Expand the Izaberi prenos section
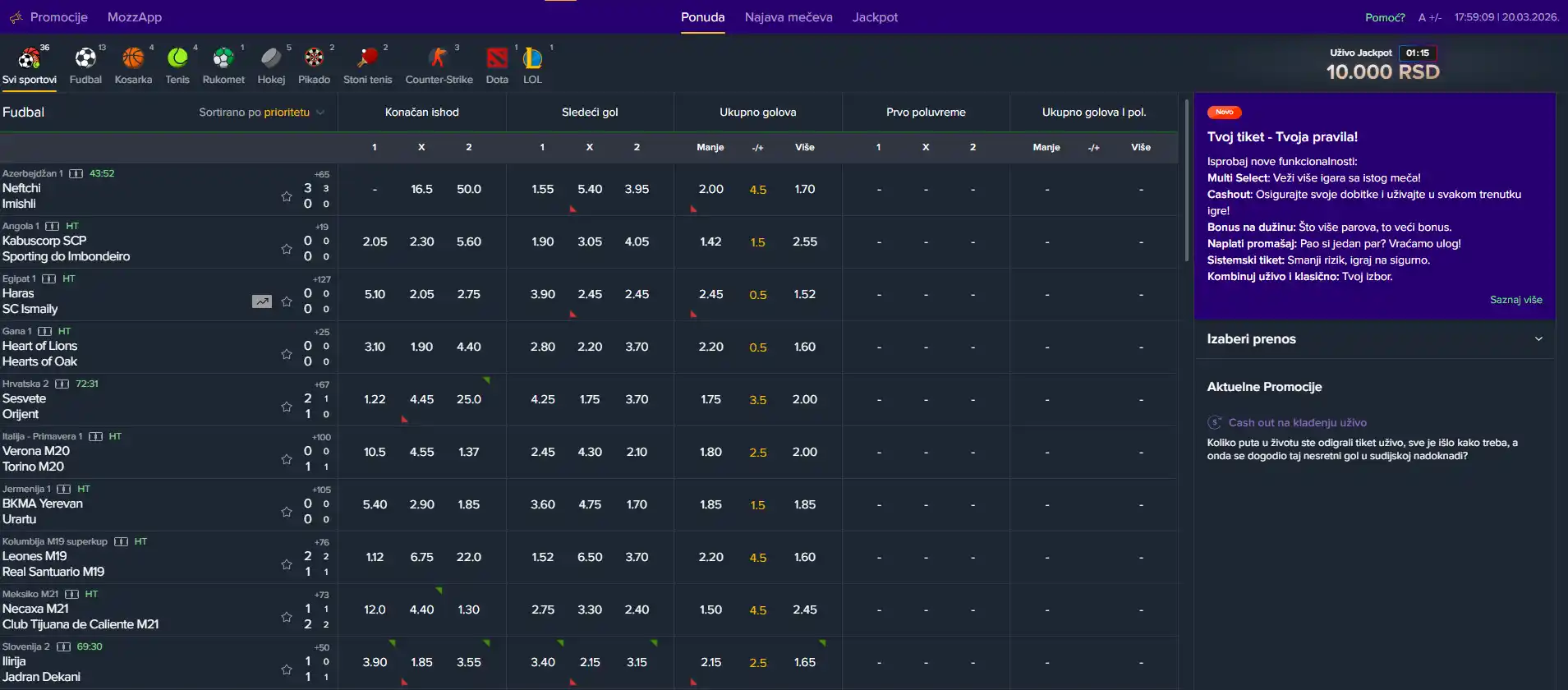Screen dimensions: 1568x690 coord(1375,339)
